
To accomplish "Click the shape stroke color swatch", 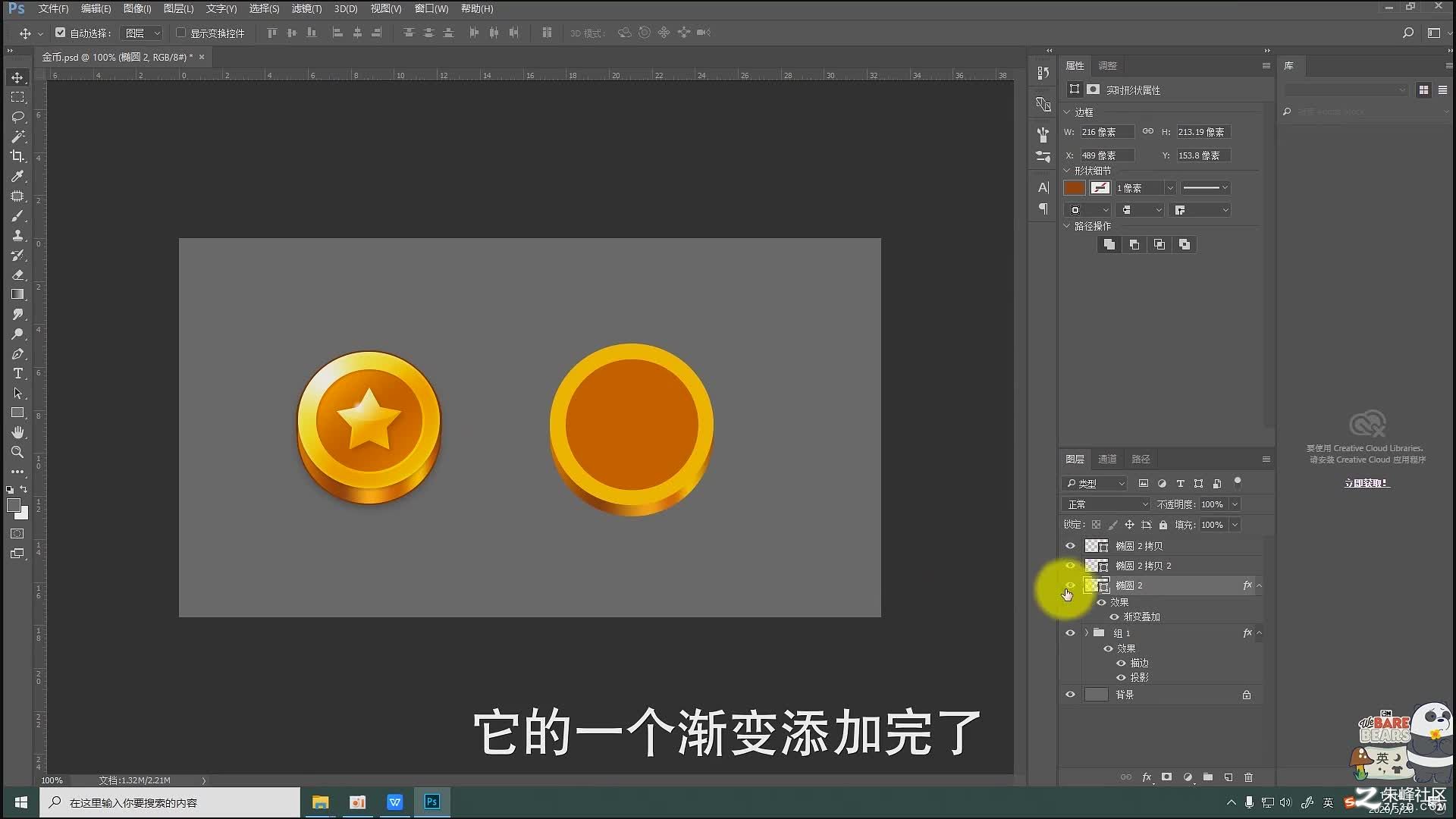I will tap(1100, 188).
